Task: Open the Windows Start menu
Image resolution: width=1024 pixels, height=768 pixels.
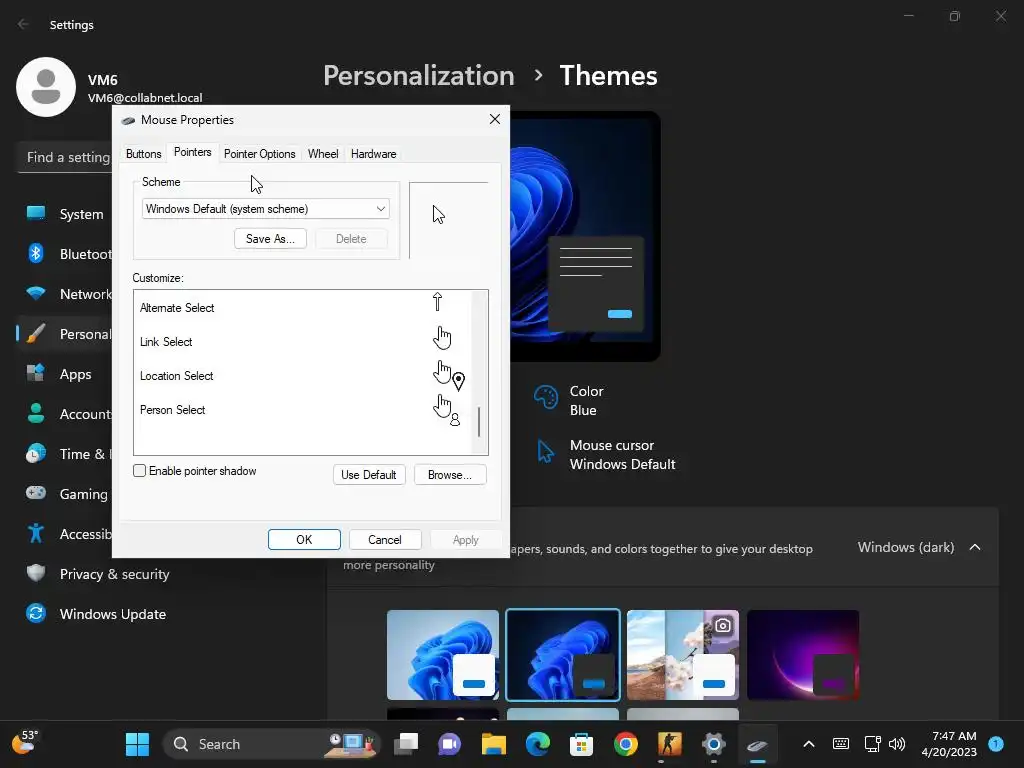Action: point(137,744)
